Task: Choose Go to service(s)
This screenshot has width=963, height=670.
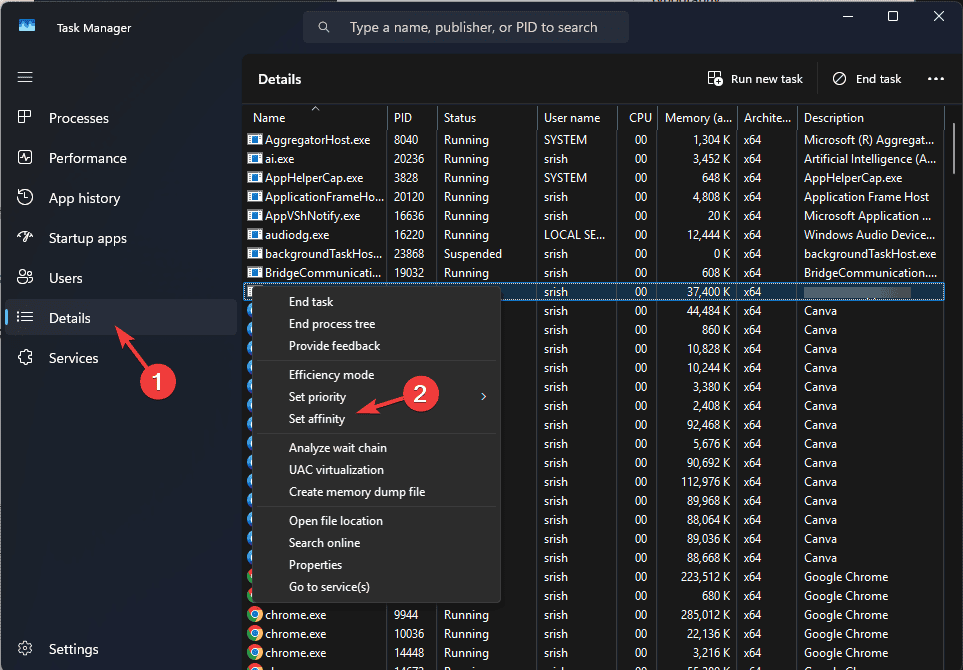Action: pyautogui.click(x=329, y=587)
